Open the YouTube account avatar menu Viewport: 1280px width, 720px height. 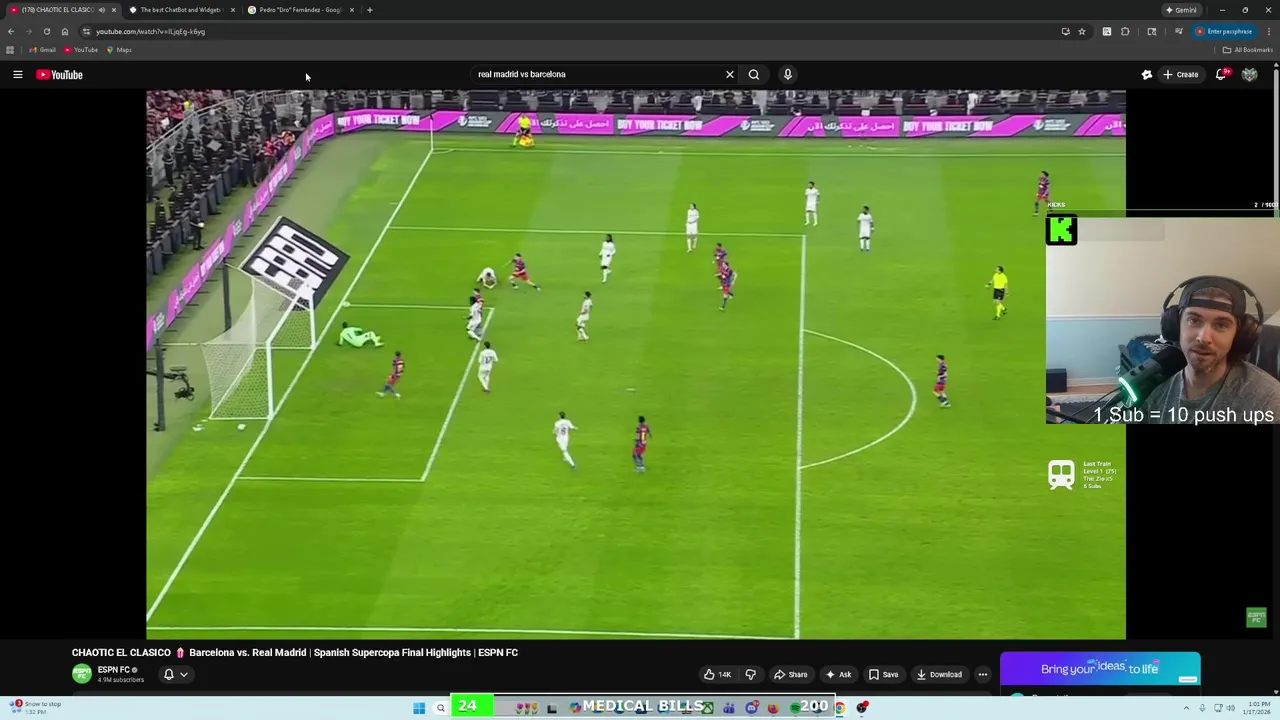(x=1249, y=74)
